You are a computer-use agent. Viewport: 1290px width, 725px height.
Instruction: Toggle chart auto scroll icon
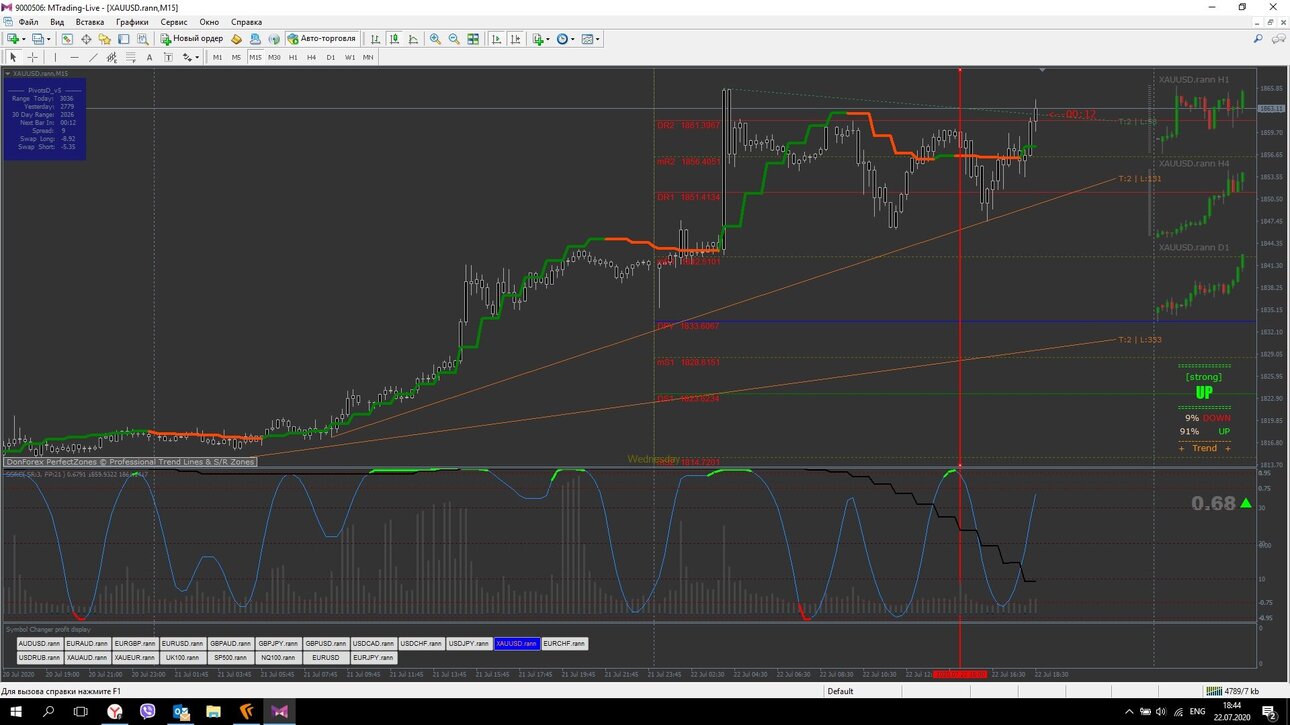point(495,39)
